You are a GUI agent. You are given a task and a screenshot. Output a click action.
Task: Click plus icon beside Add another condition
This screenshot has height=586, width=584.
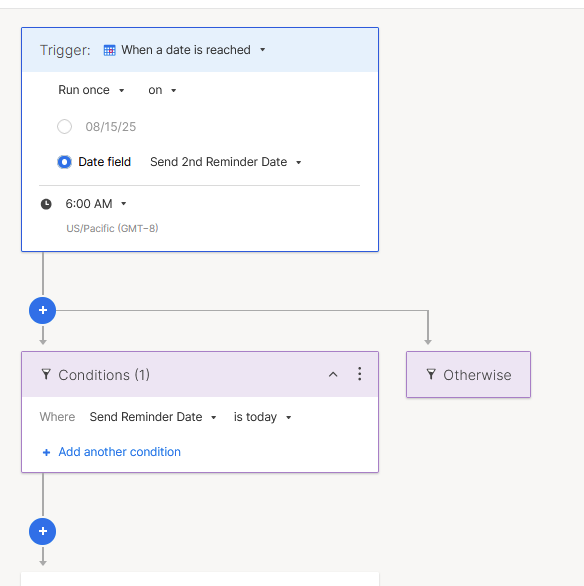tap(46, 453)
